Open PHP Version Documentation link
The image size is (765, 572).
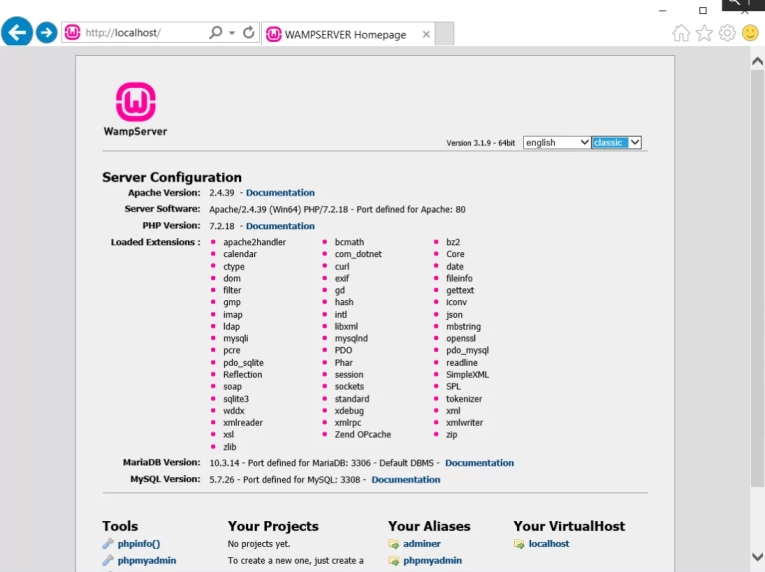(280, 226)
